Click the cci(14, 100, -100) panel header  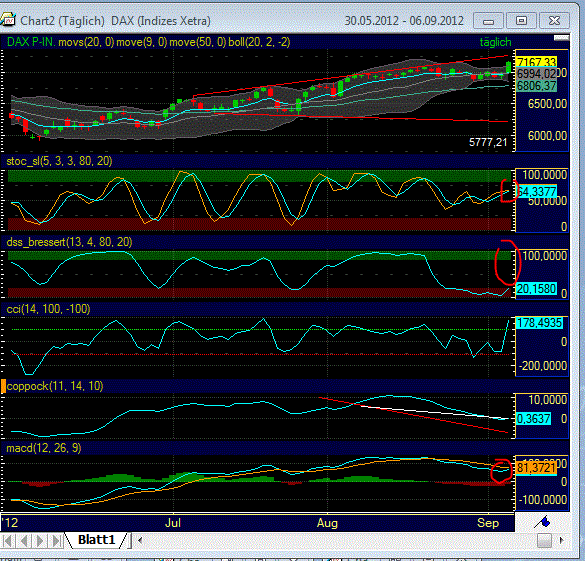coord(48,309)
